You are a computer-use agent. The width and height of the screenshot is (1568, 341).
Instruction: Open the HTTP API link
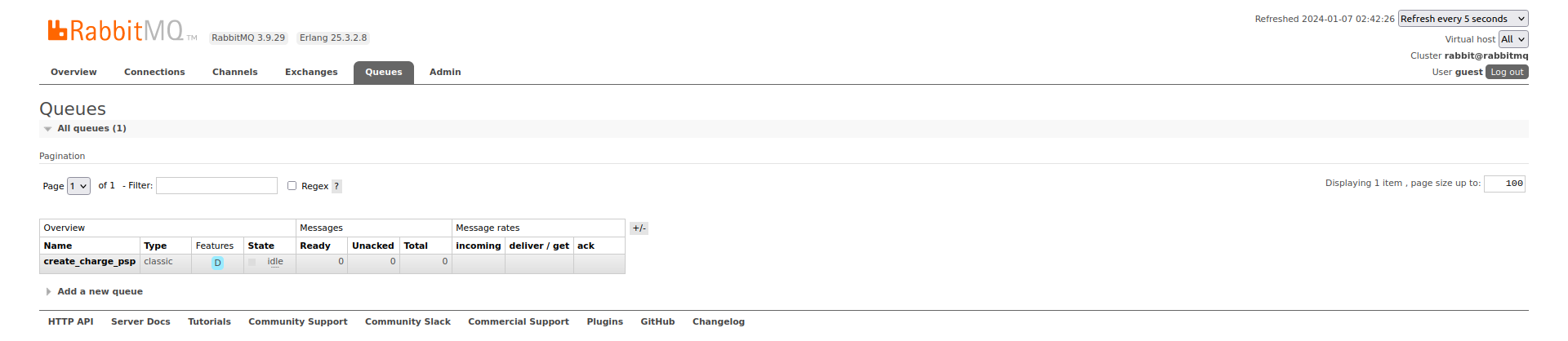point(71,321)
